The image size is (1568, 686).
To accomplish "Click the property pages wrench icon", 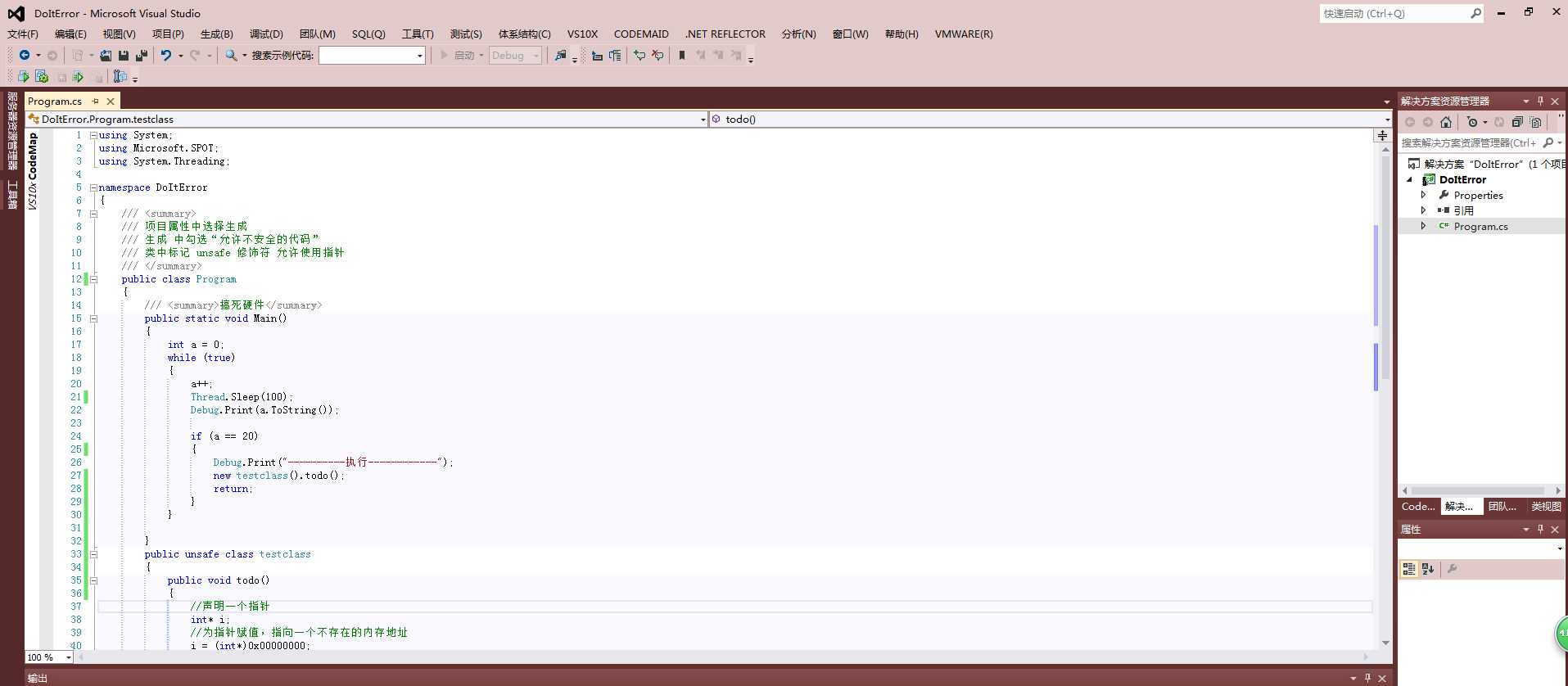I will [x=1452, y=569].
